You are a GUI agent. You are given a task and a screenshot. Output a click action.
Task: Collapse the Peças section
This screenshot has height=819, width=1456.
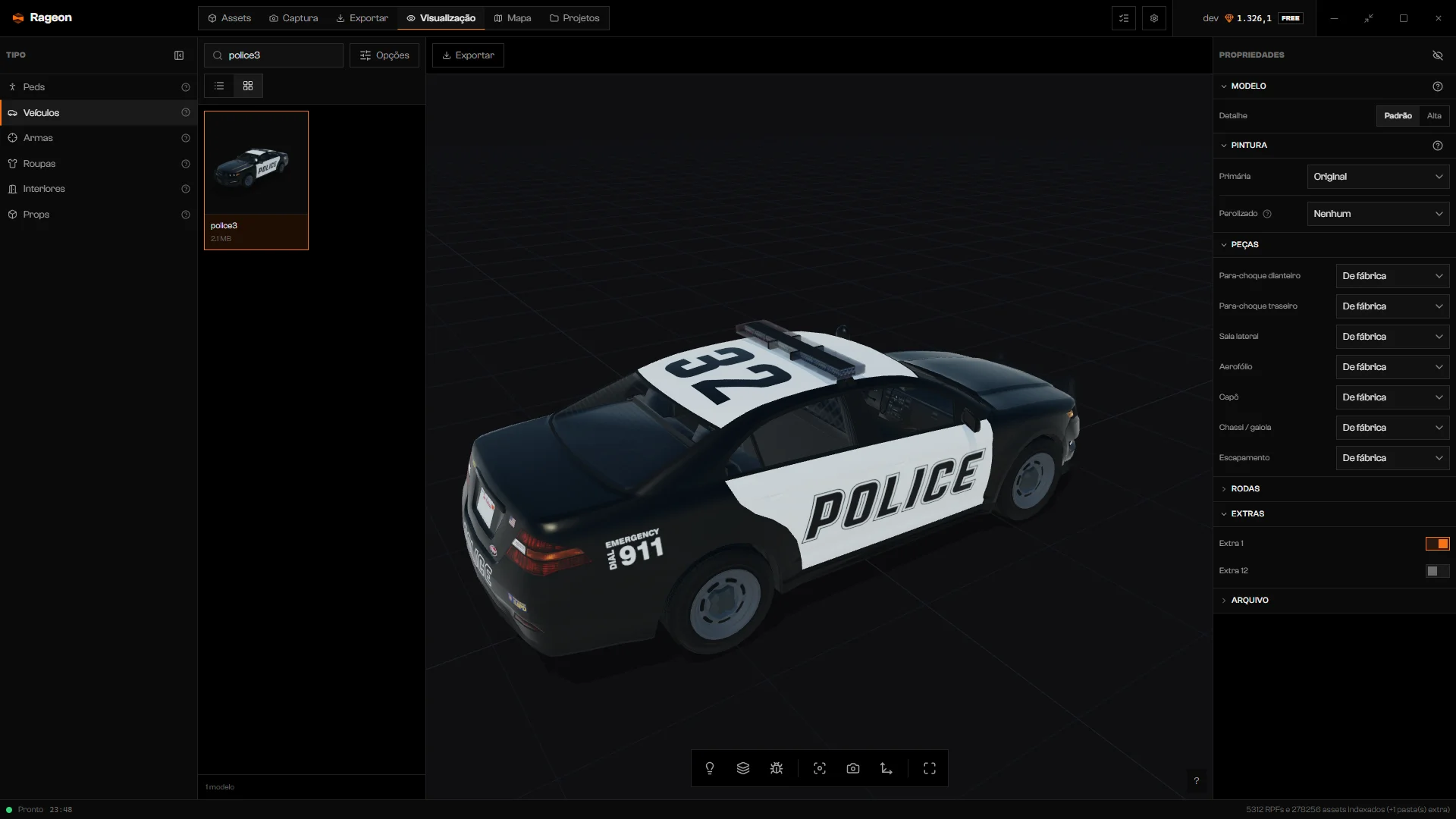(x=1334, y=245)
